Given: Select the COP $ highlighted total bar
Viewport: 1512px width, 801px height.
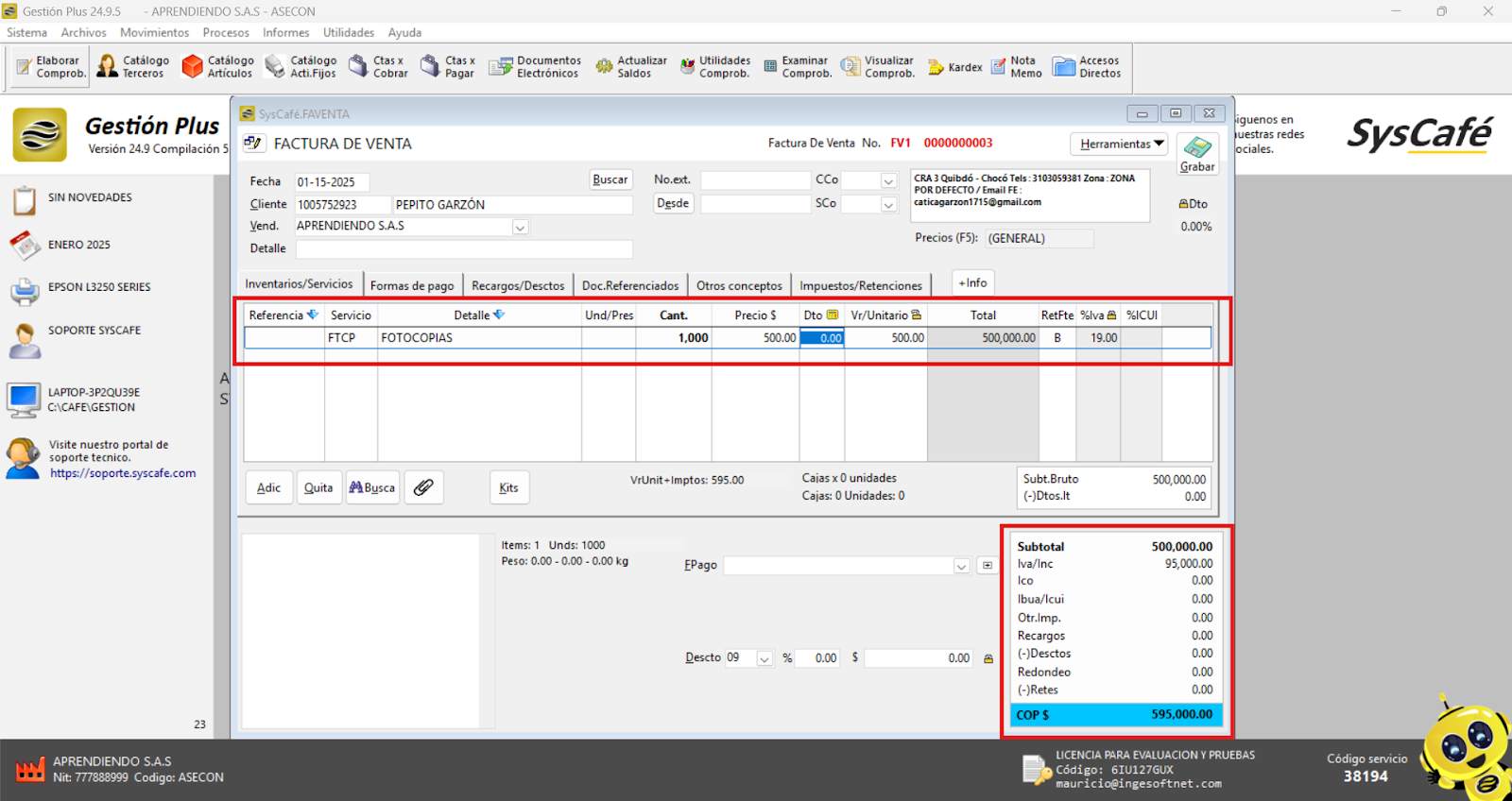Looking at the screenshot, I should coord(1116,715).
